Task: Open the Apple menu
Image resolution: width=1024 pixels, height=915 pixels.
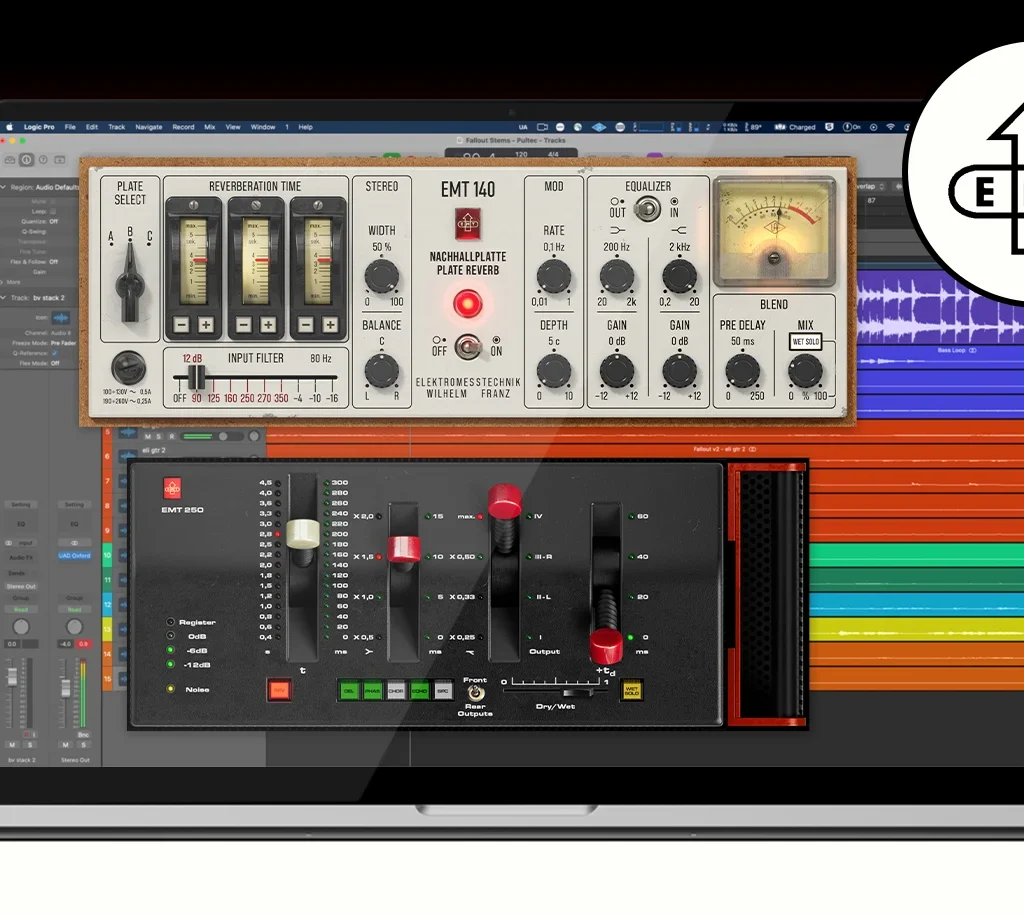Action: (x=10, y=127)
